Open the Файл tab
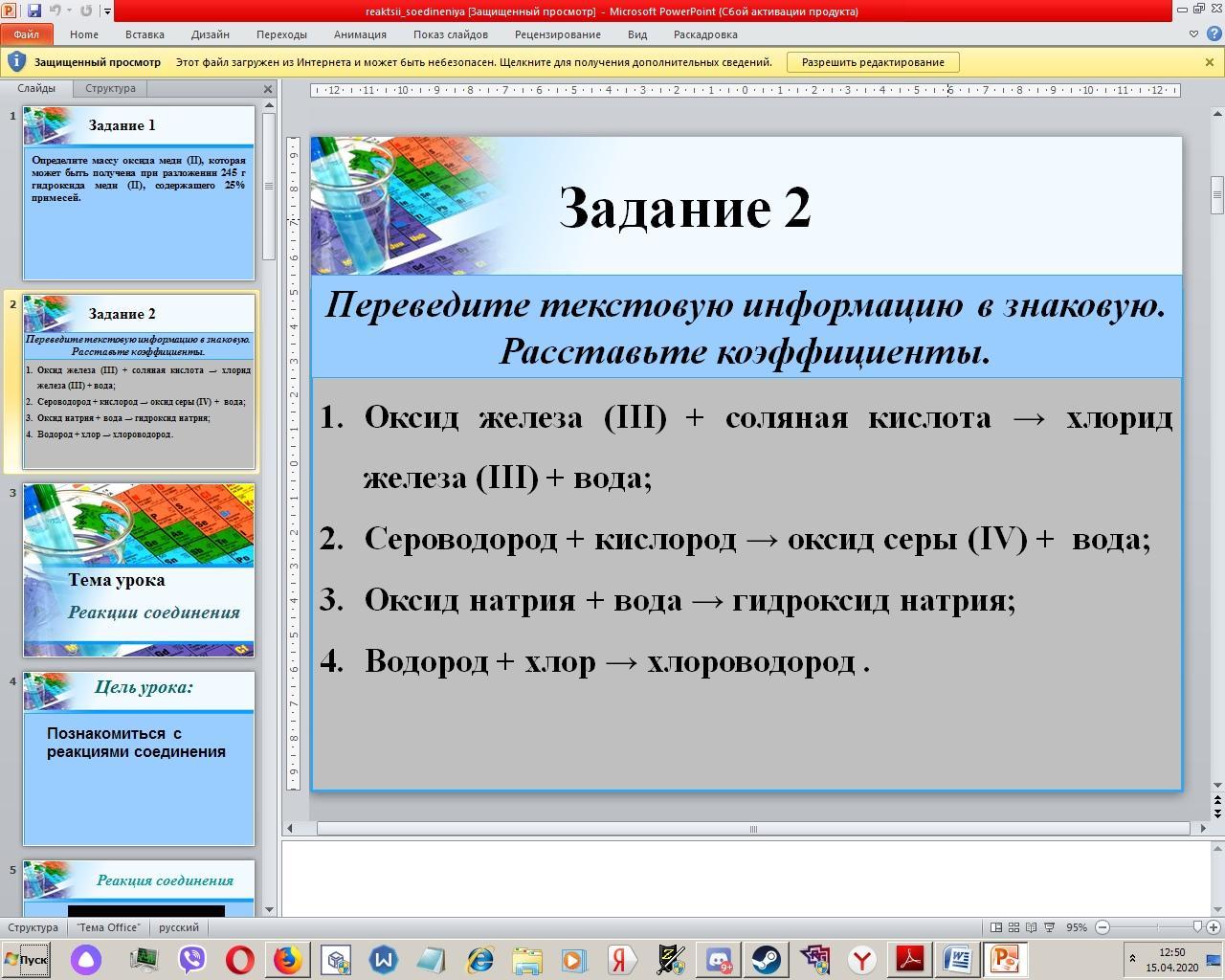Viewport: 1225px width, 980px height. coord(27,34)
